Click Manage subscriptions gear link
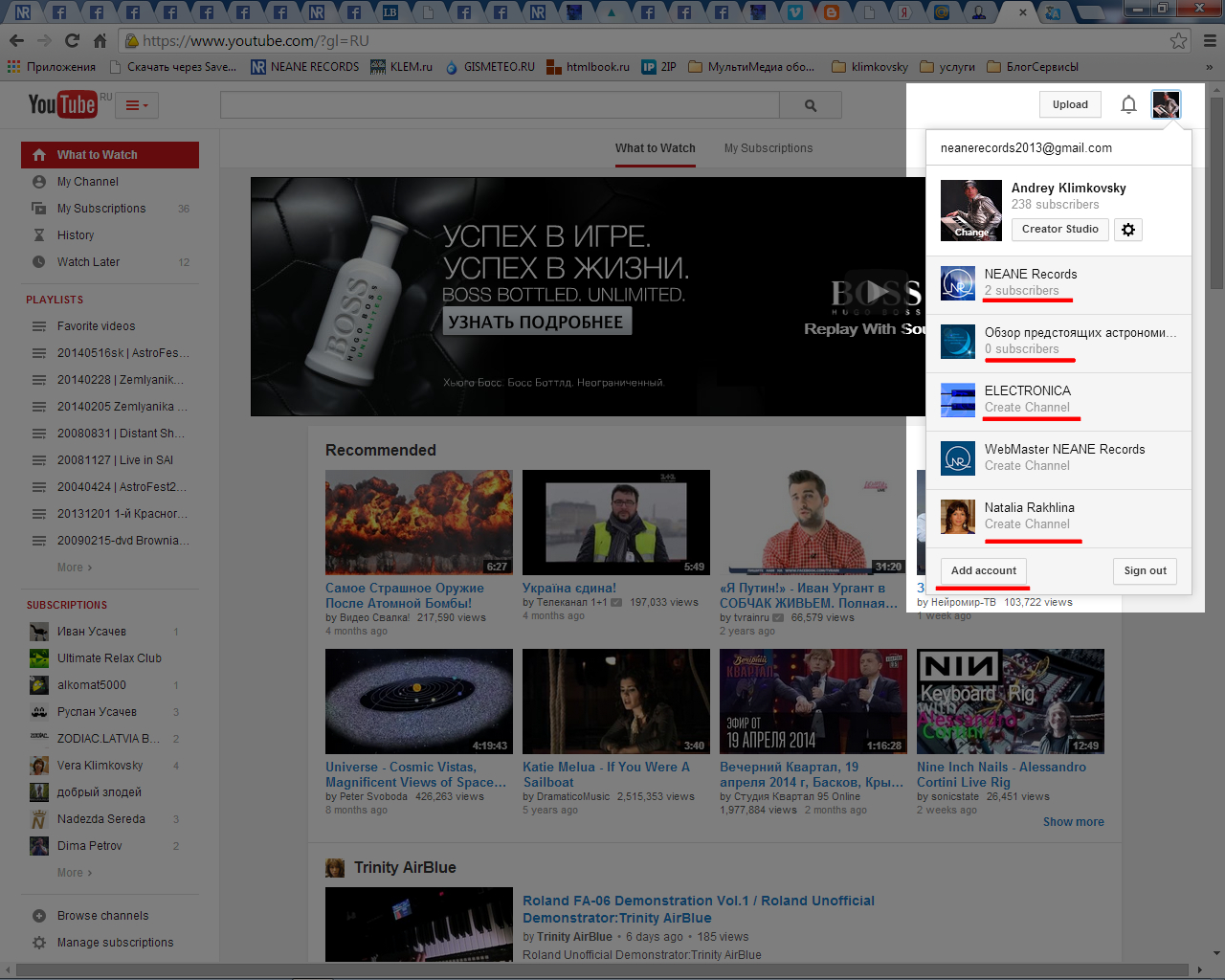The height and width of the screenshot is (980, 1225). click(x=103, y=943)
